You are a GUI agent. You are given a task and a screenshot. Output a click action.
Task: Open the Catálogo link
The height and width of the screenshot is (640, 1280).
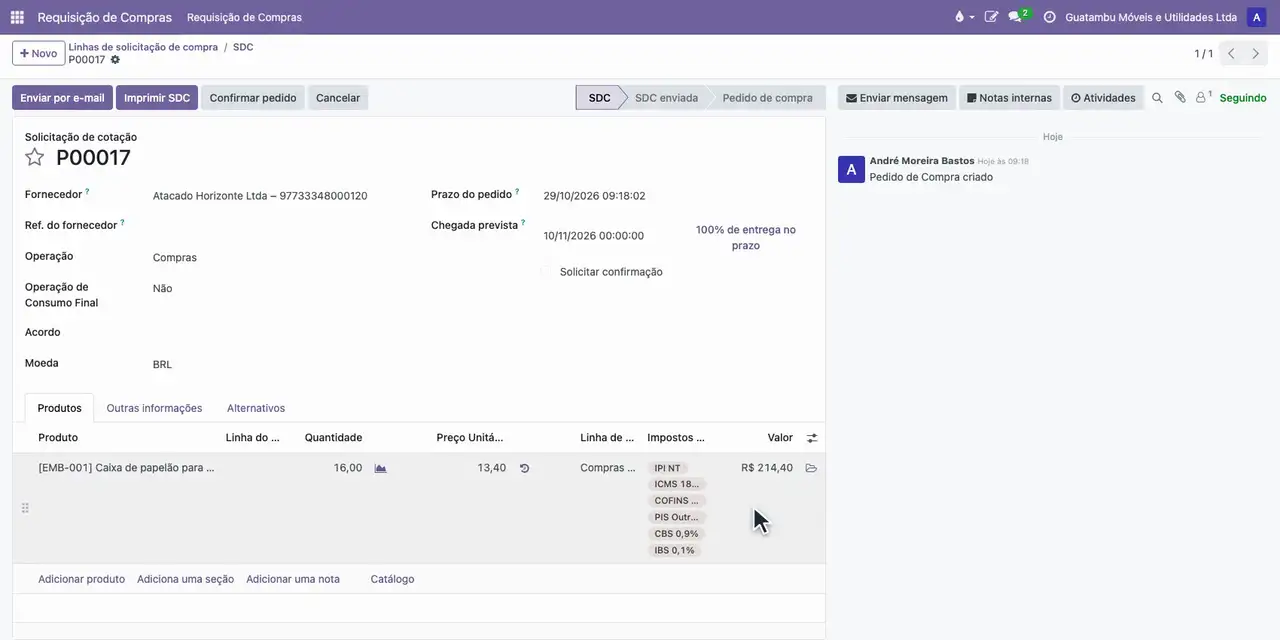click(x=392, y=579)
